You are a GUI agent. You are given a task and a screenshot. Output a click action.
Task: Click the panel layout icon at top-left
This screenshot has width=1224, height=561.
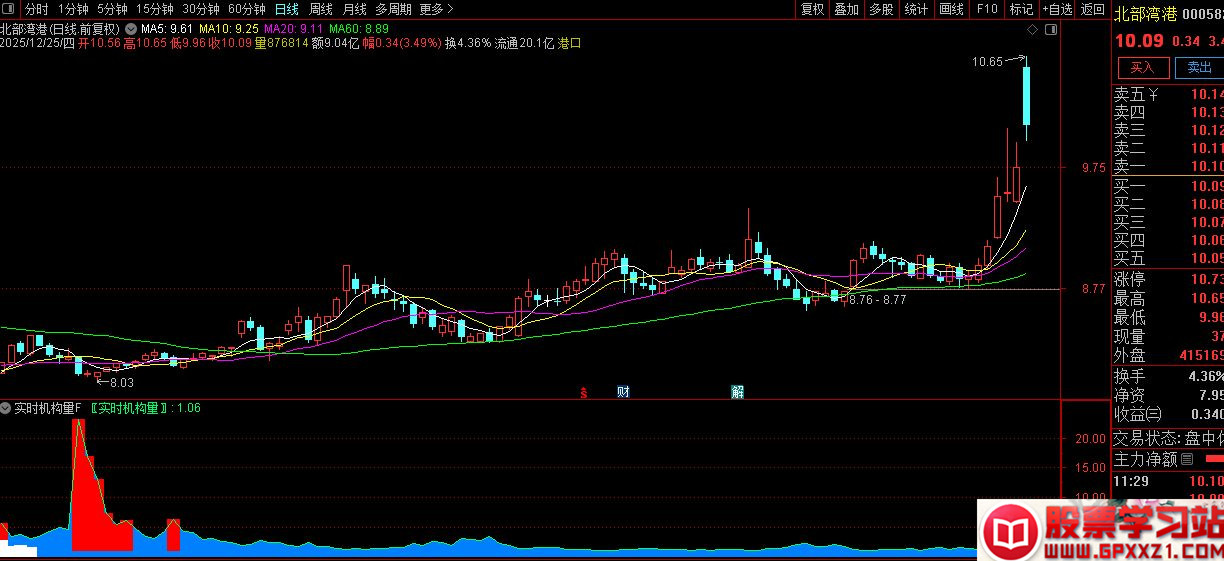[11, 9]
